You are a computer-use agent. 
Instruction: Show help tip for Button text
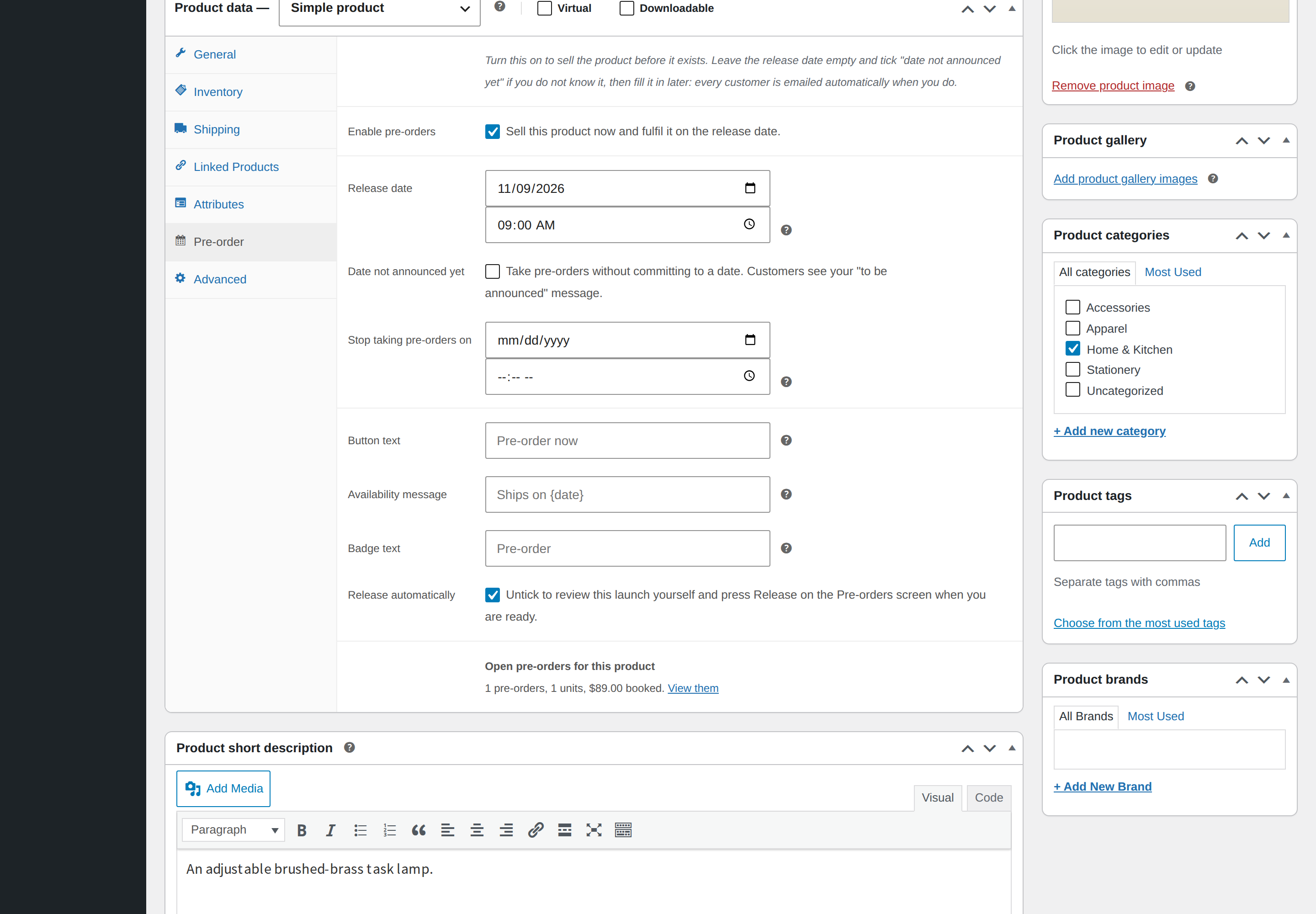click(x=786, y=441)
